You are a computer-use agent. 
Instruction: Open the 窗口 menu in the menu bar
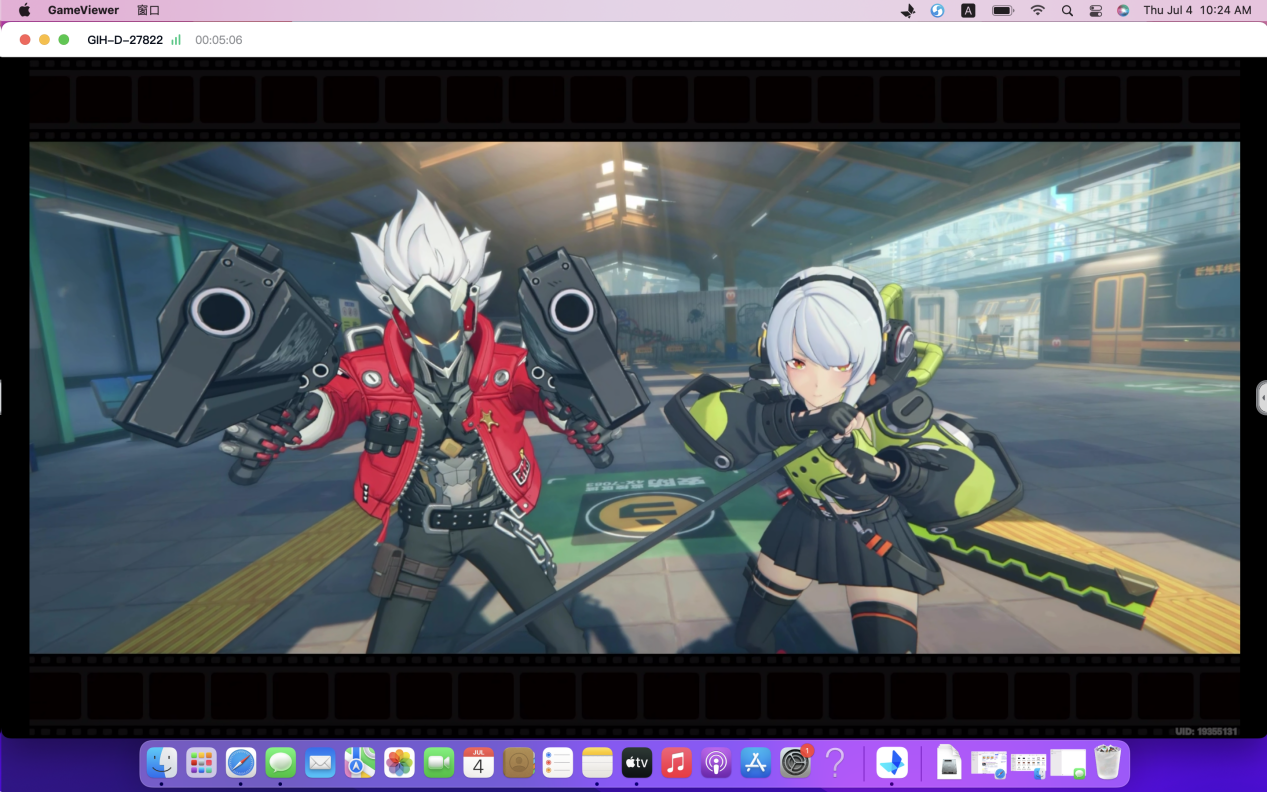tap(148, 10)
